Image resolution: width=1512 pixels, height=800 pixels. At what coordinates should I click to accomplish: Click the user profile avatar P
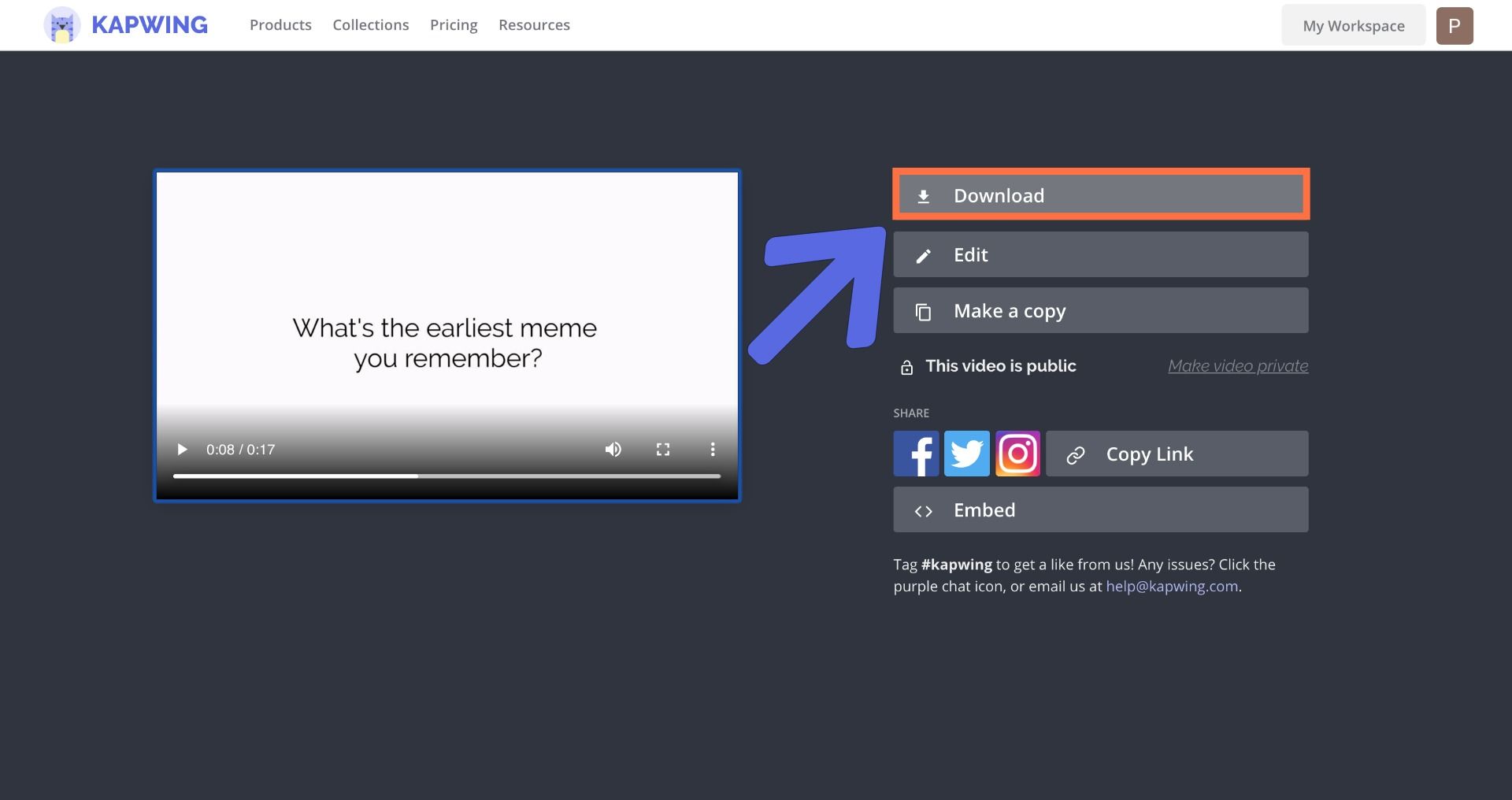pyautogui.click(x=1454, y=25)
